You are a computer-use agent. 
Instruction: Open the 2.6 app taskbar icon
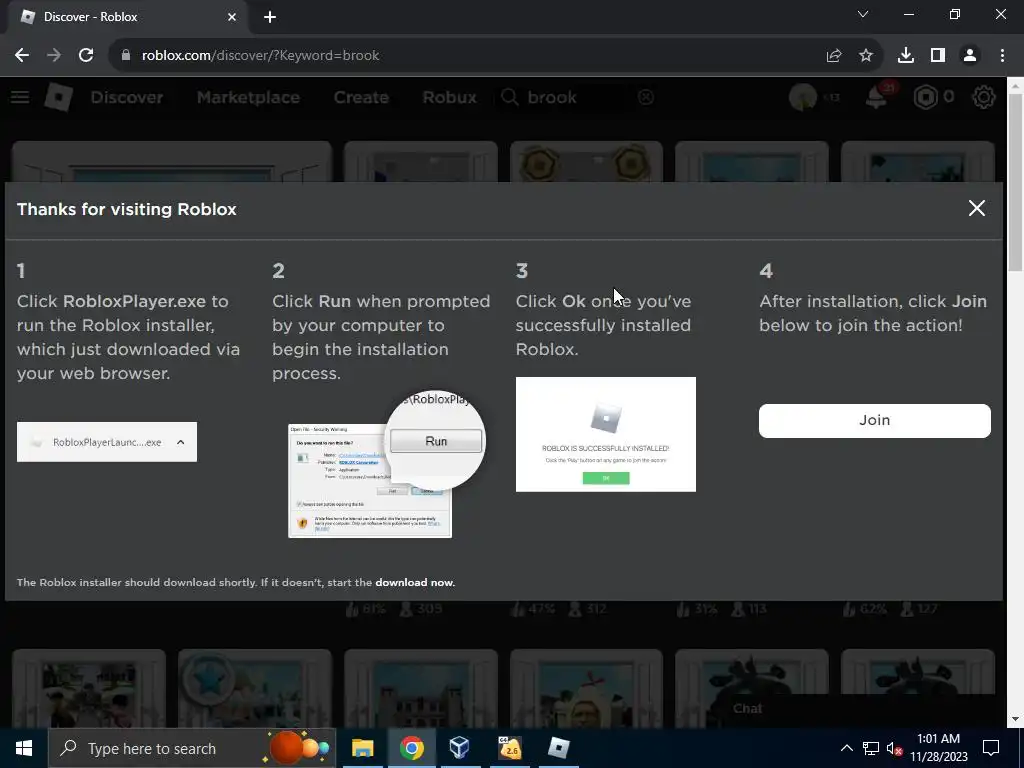pyautogui.click(x=509, y=748)
